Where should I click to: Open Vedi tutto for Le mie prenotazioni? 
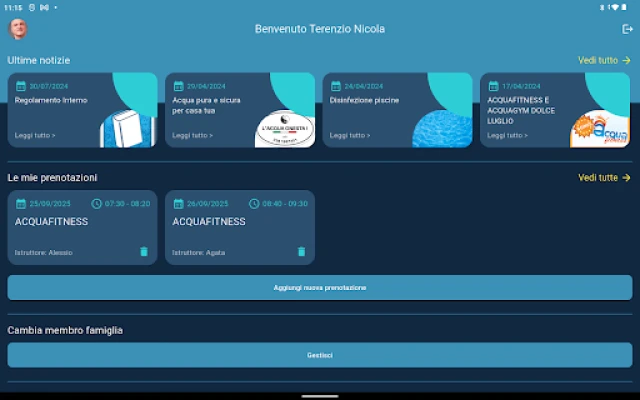(x=604, y=177)
